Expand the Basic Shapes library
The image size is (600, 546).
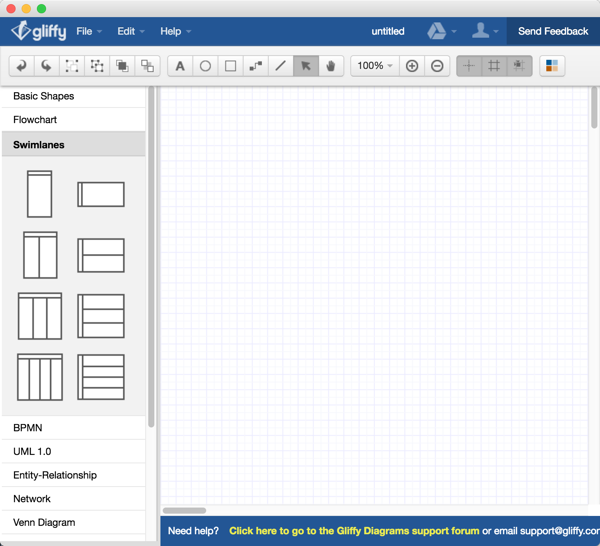tap(73, 96)
